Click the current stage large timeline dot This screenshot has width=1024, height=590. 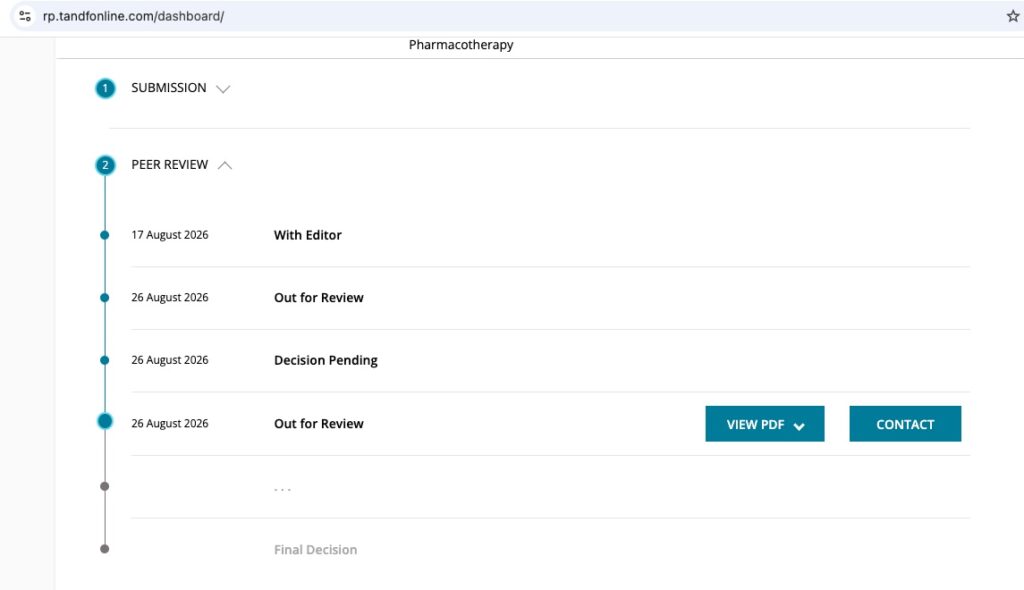point(104,421)
